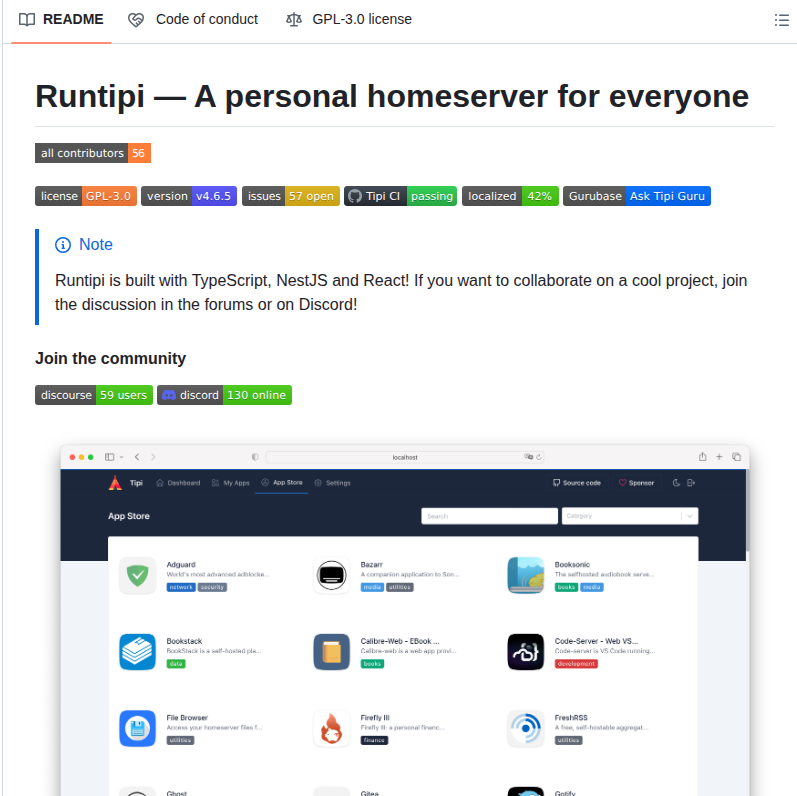The height and width of the screenshot is (796, 797).
Task: Click the book icon beside README
Action: click(x=27, y=19)
